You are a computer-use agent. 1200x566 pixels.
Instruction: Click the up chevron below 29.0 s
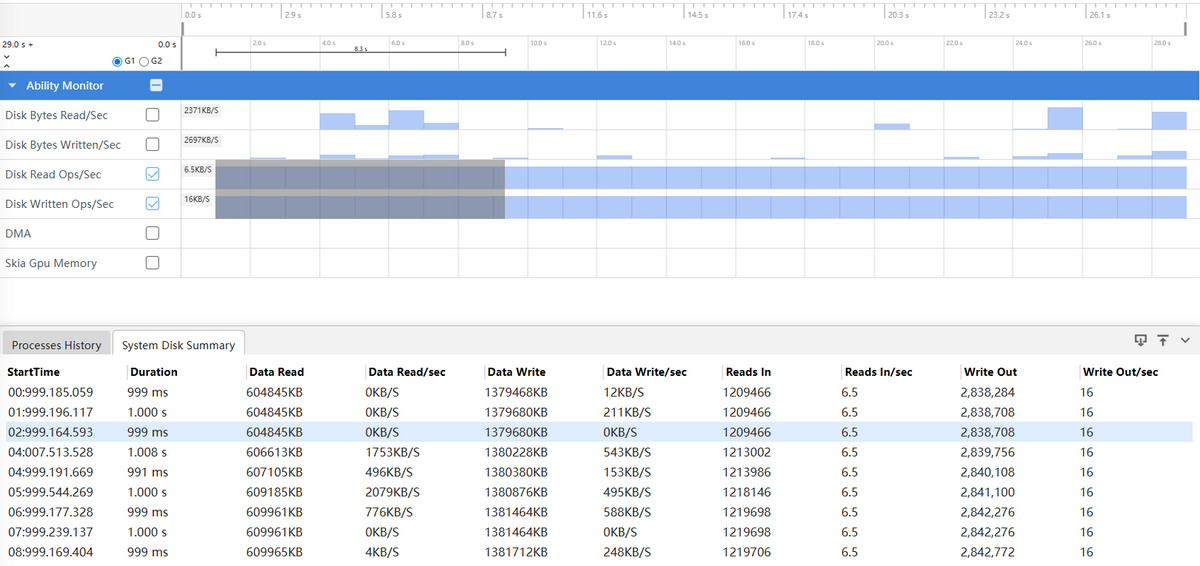click(x=7, y=66)
